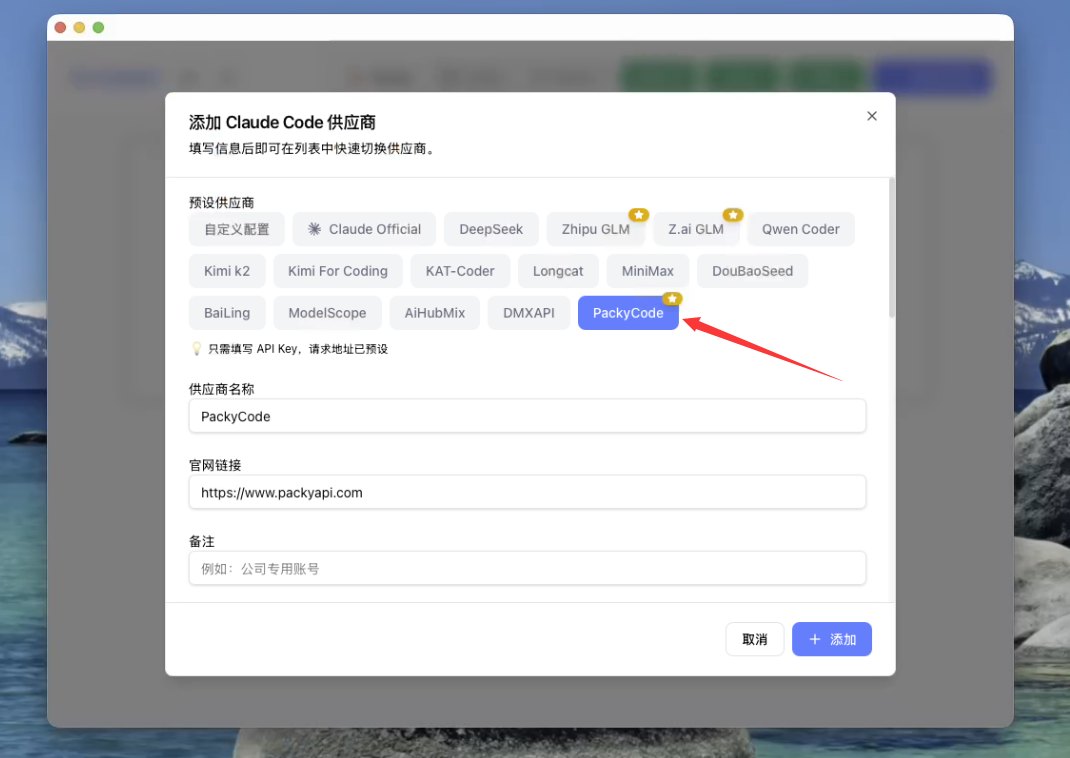Image resolution: width=1070 pixels, height=758 pixels.
Task: Click the star badge on Zhipu GLM
Action: tap(638, 214)
